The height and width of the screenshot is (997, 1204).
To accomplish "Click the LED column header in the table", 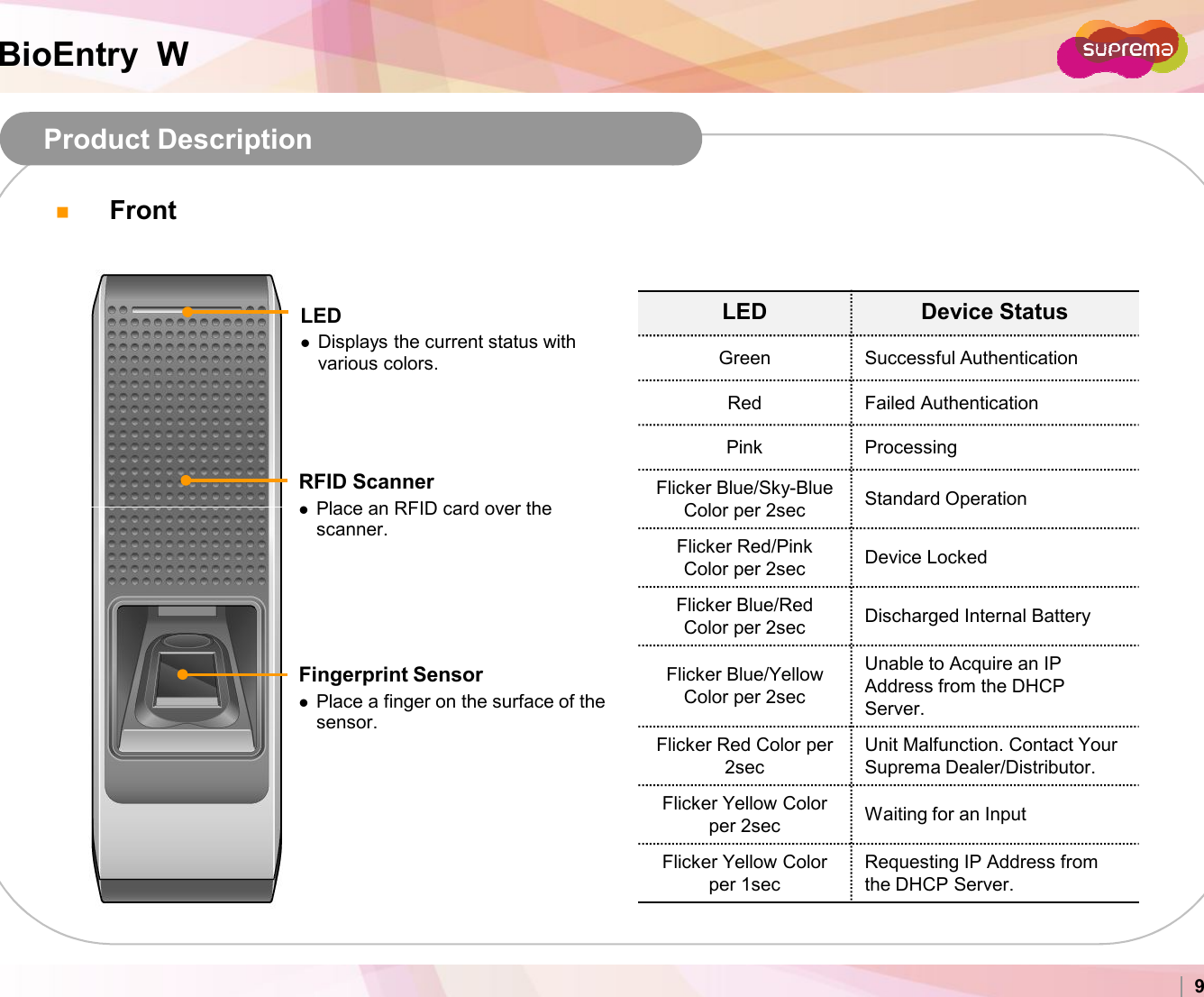I will (744, 312).
